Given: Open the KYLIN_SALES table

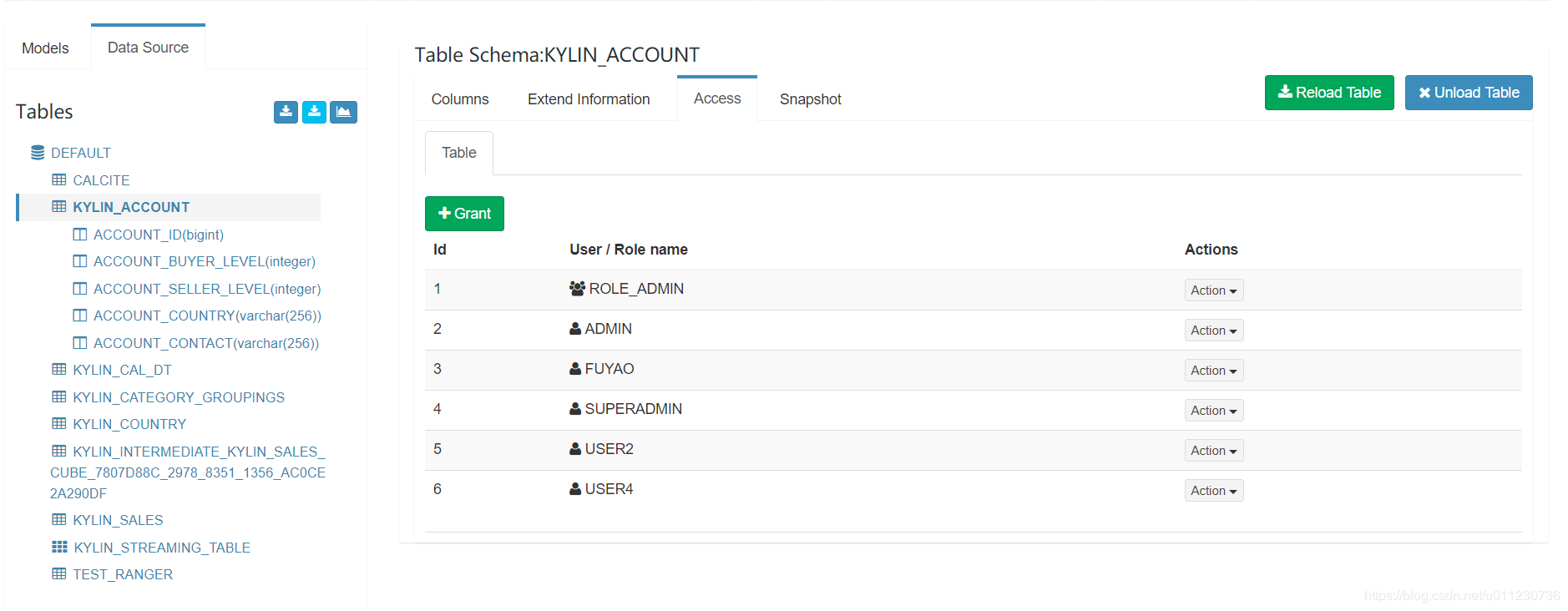Looking at the screenshot, I should click(x=118, y=520).
